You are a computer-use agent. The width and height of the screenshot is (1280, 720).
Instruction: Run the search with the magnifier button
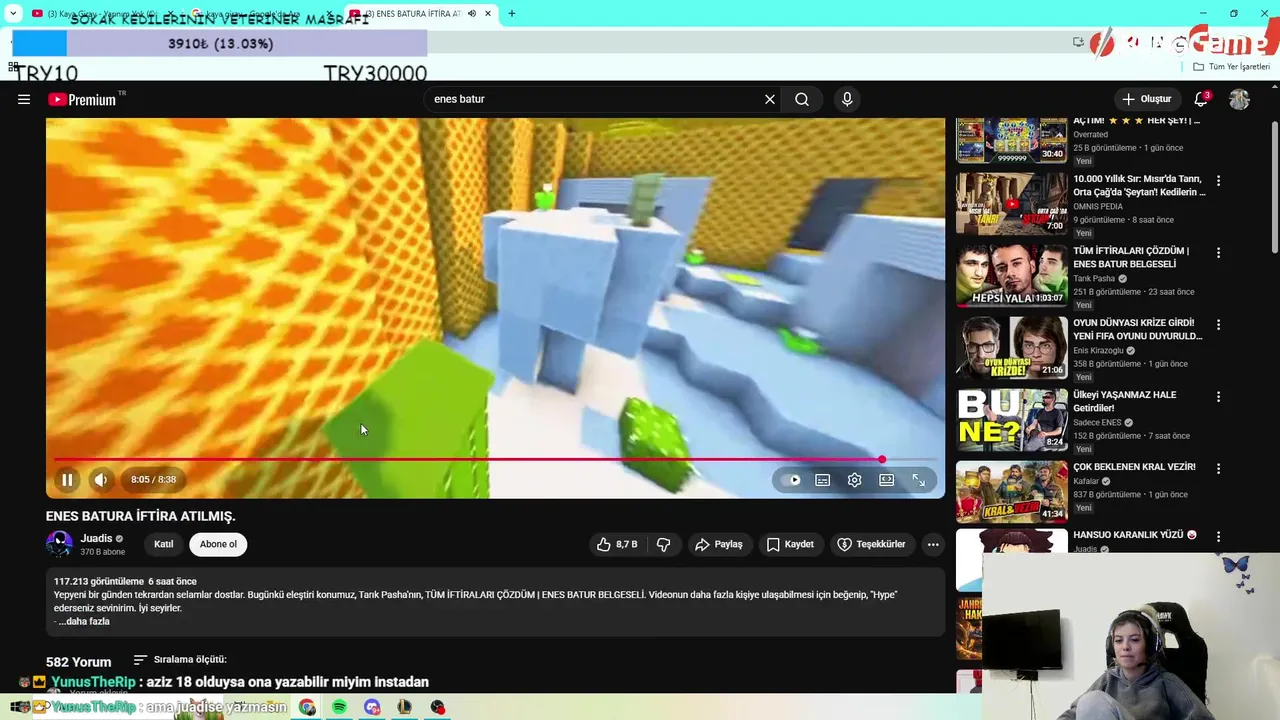(x=802, y=99)
